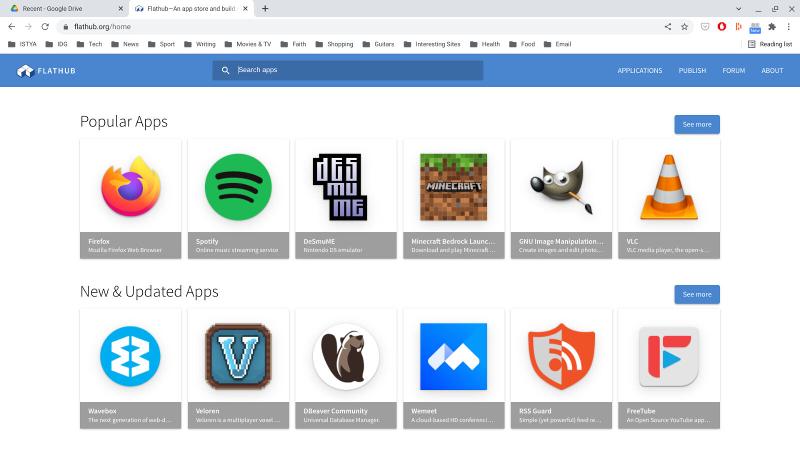
Task: Select the DBeaver Community beaver icon
Action: 346,356
